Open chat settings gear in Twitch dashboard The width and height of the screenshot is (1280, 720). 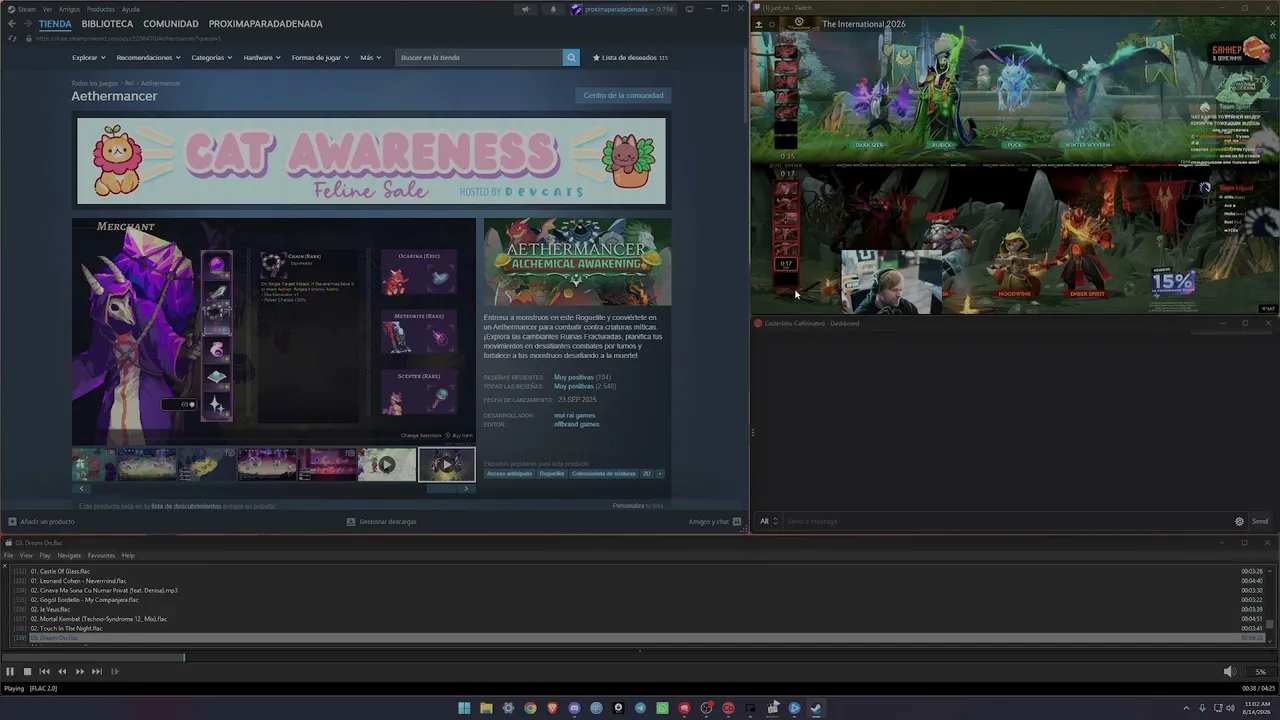1239,521
